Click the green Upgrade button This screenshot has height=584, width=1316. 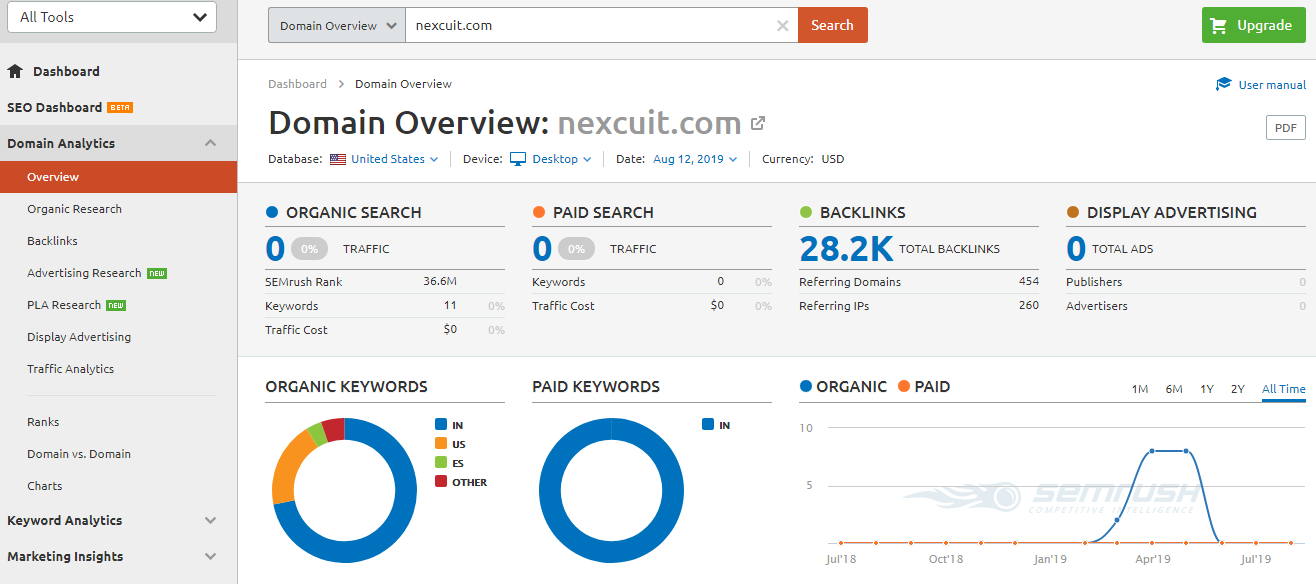pos(1253,25)
